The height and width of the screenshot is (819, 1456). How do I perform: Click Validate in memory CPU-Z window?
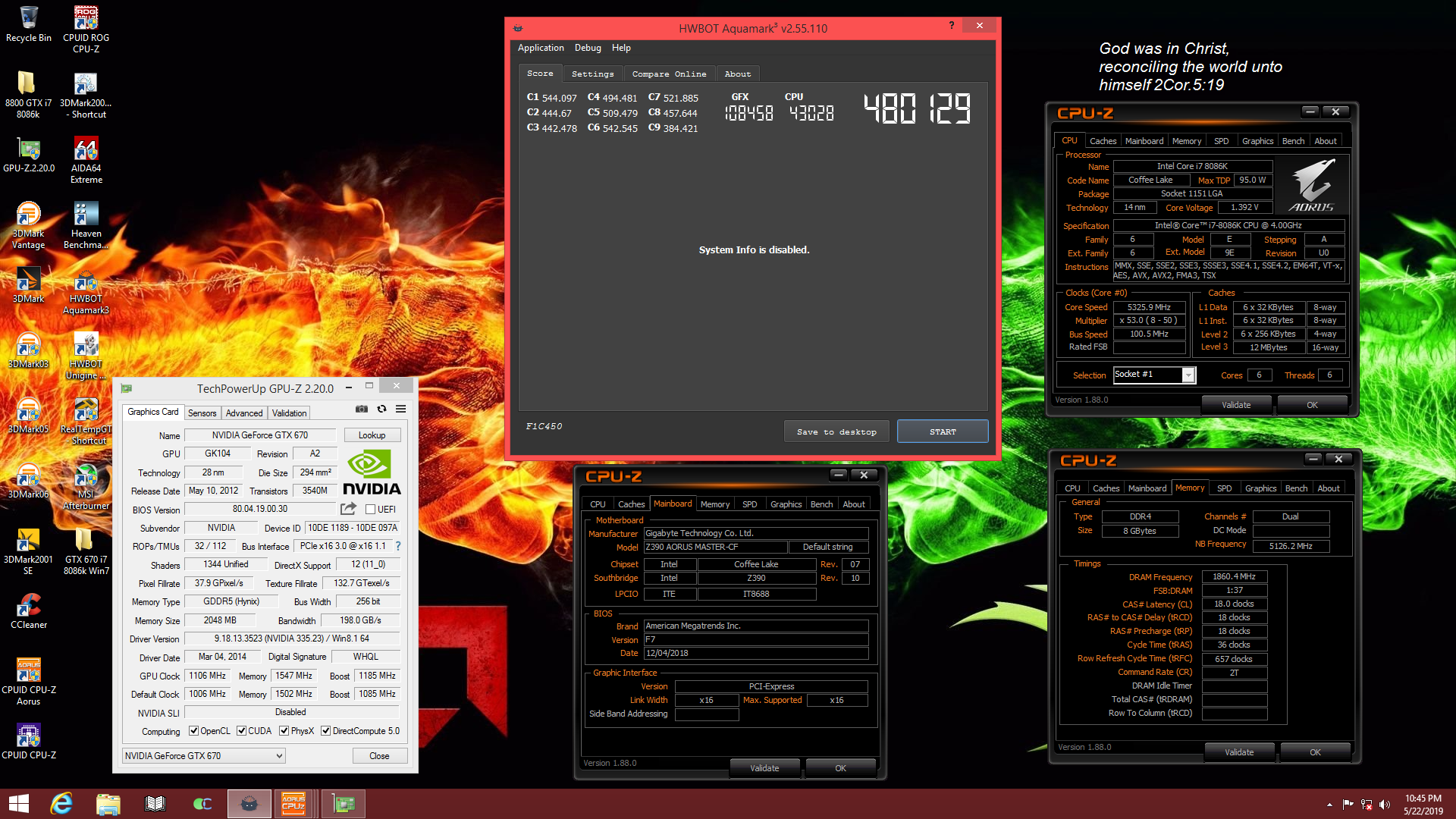pos(1239,752)
